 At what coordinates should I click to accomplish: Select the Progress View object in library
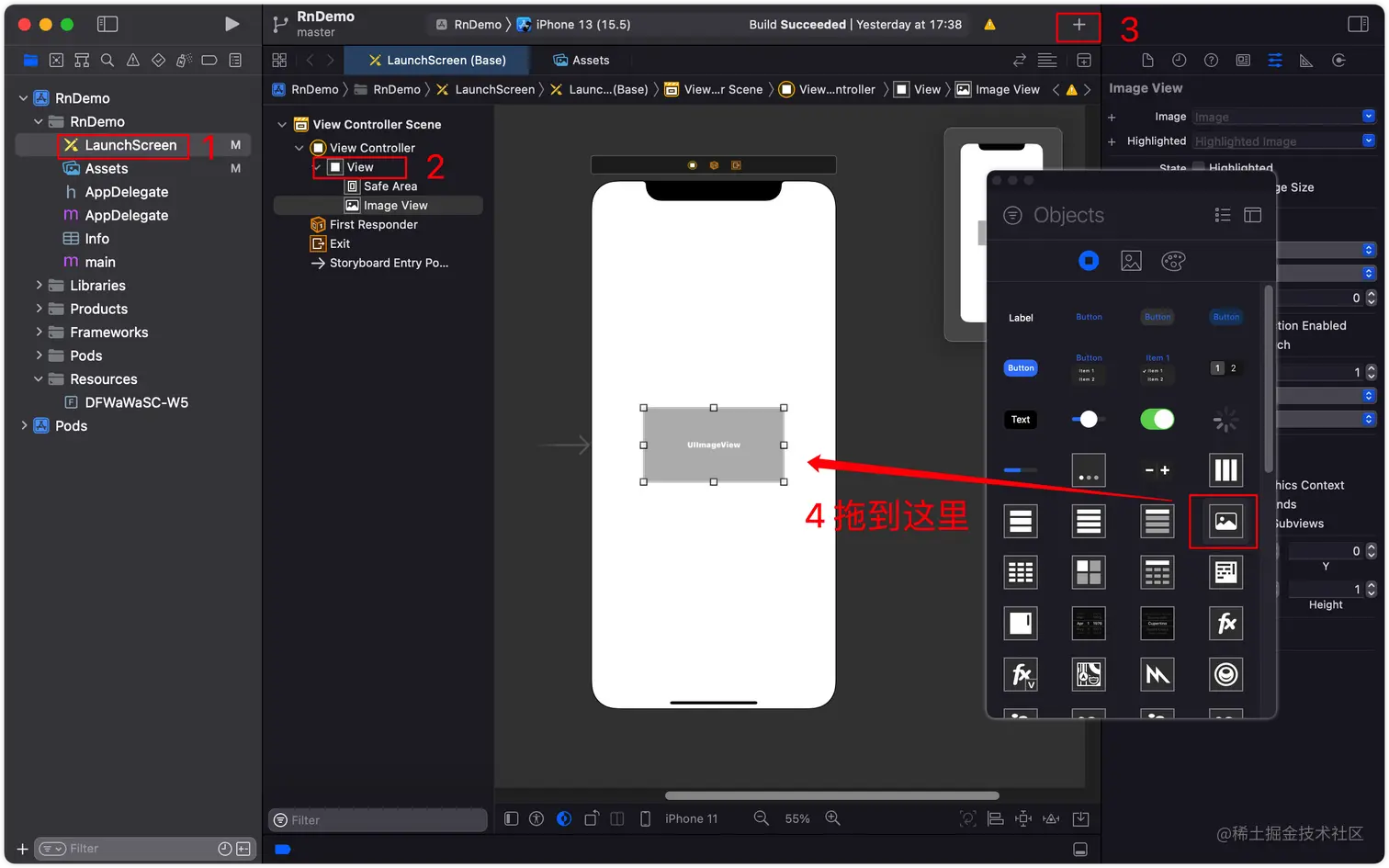click(1021, 470)
